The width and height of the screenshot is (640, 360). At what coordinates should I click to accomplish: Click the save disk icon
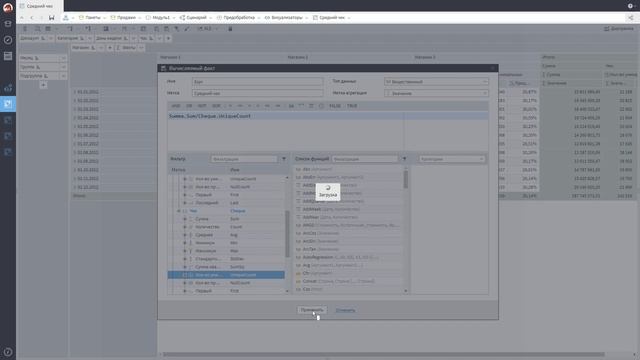[x=51, y=18]
